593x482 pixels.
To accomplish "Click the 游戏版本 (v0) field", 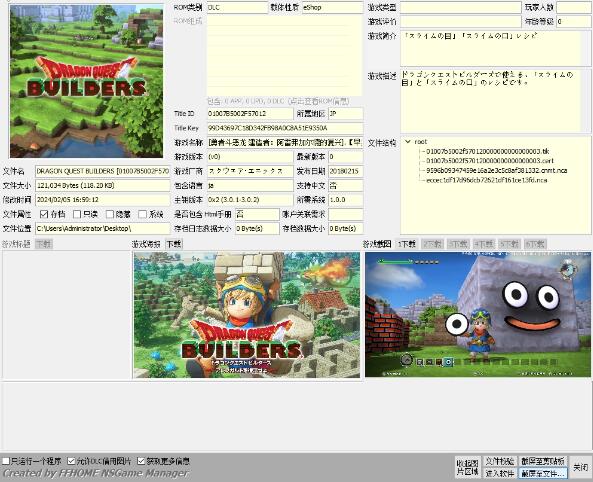I will (x=250, y=157).
